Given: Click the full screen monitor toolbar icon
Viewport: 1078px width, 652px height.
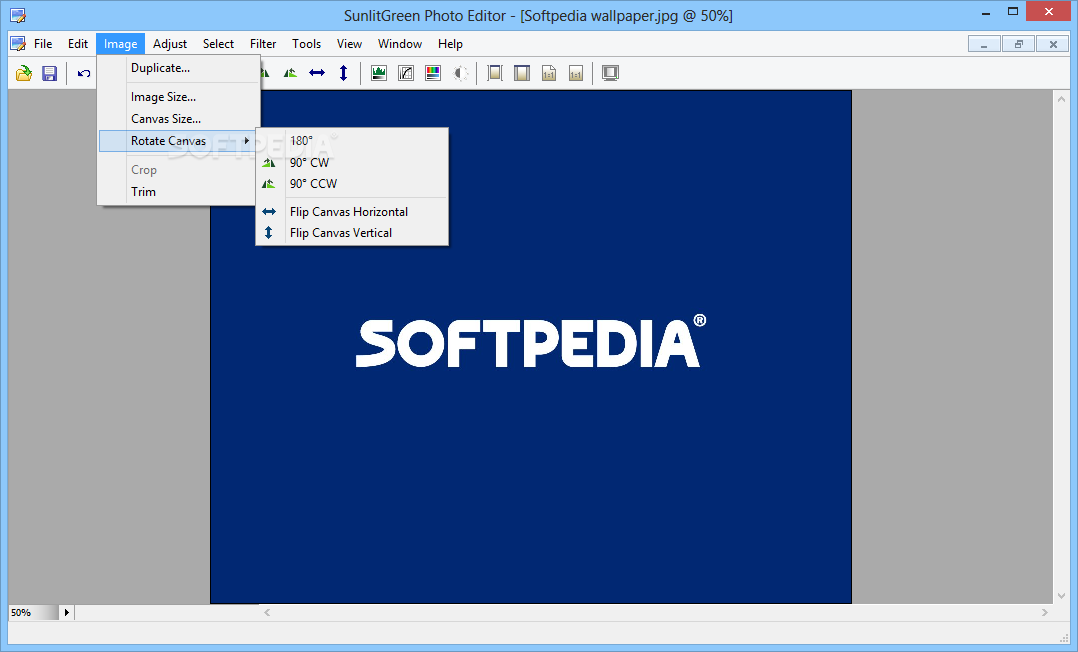Looking at the screenshot, I should click(610, 72).
